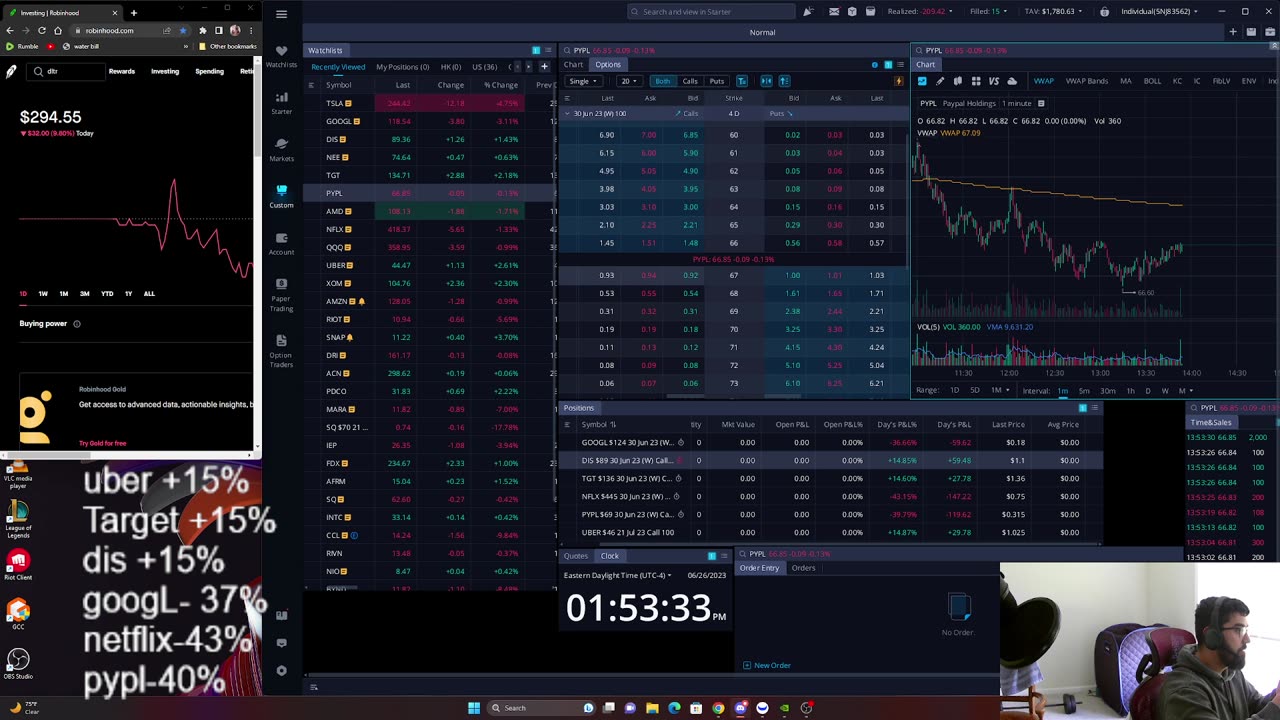Screen dimensions: 1280x720
Task: Show only Calls in options chain
Action: 689,81
